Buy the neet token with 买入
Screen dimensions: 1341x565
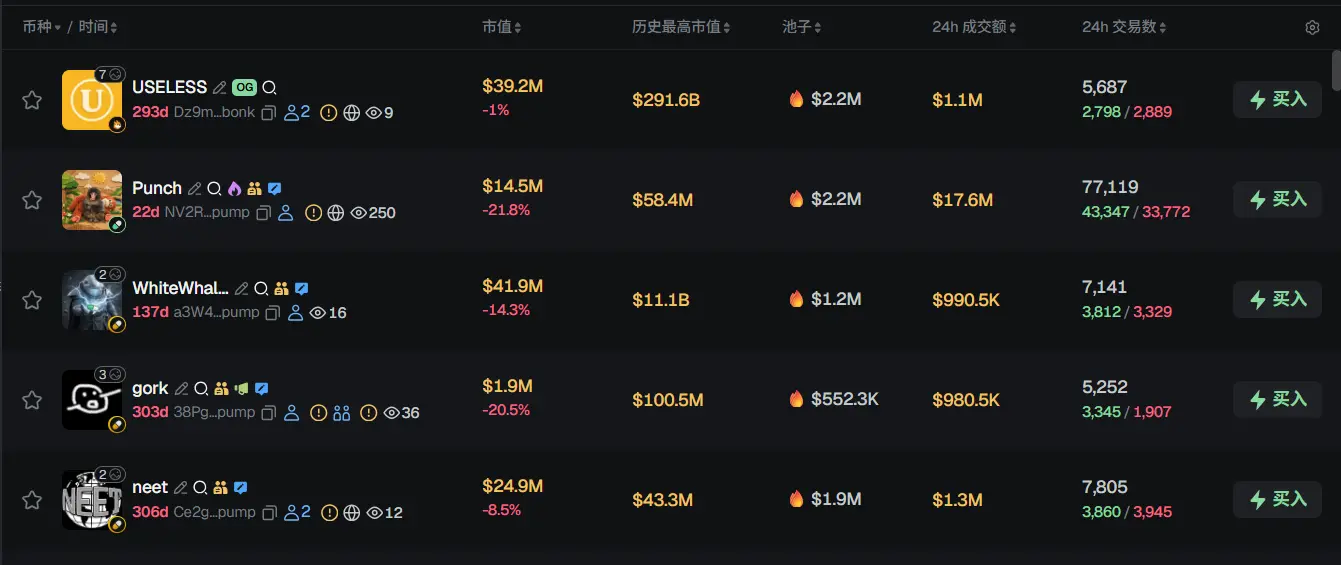pos(1277,499)
